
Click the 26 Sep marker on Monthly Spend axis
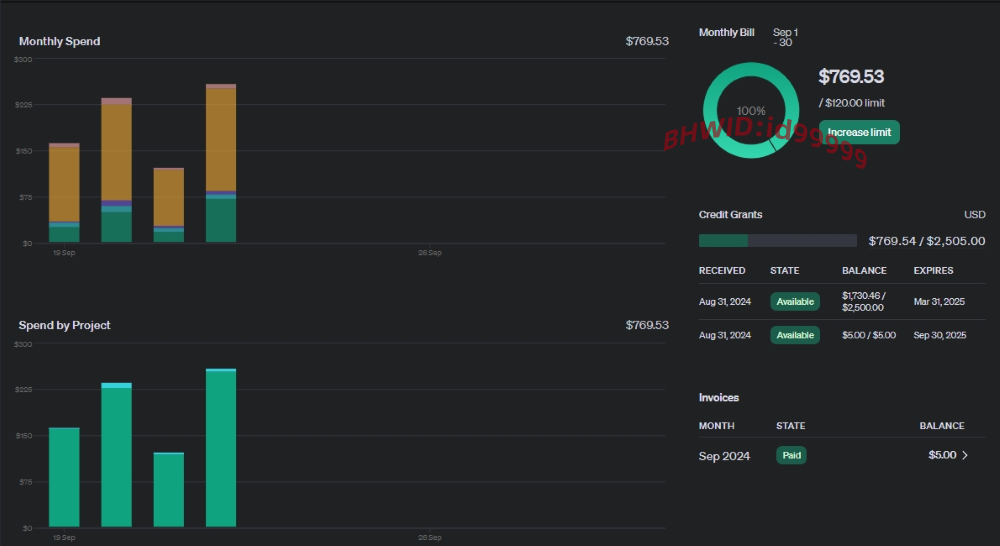[x=430, y=253]
